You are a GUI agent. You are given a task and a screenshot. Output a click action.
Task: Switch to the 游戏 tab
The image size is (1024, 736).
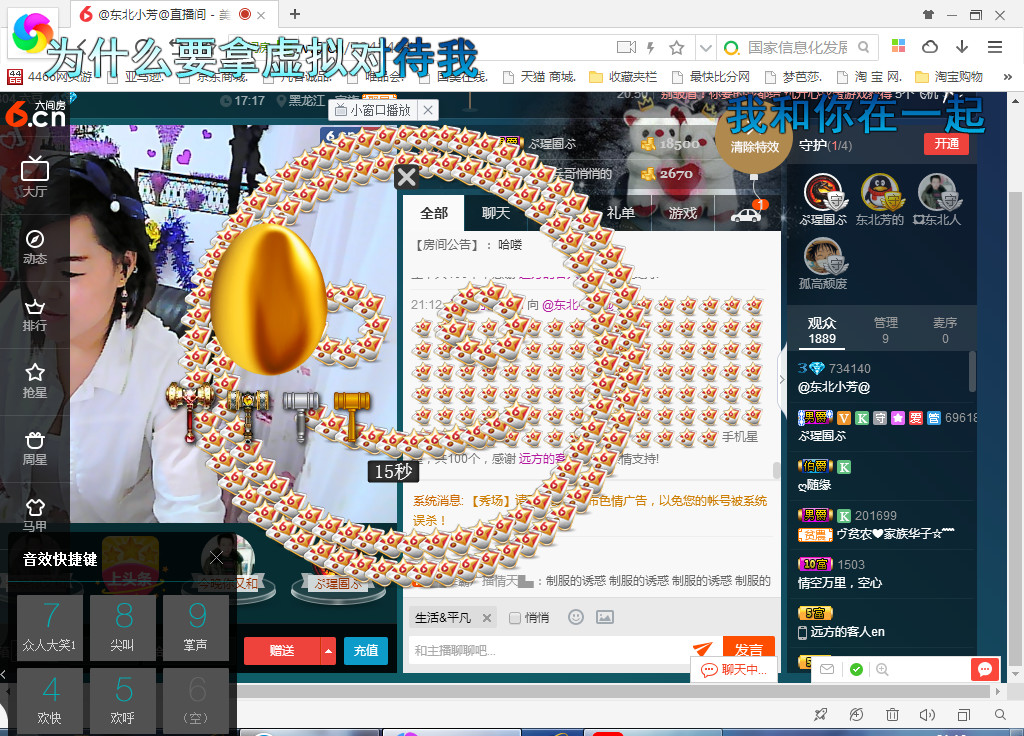682,213
